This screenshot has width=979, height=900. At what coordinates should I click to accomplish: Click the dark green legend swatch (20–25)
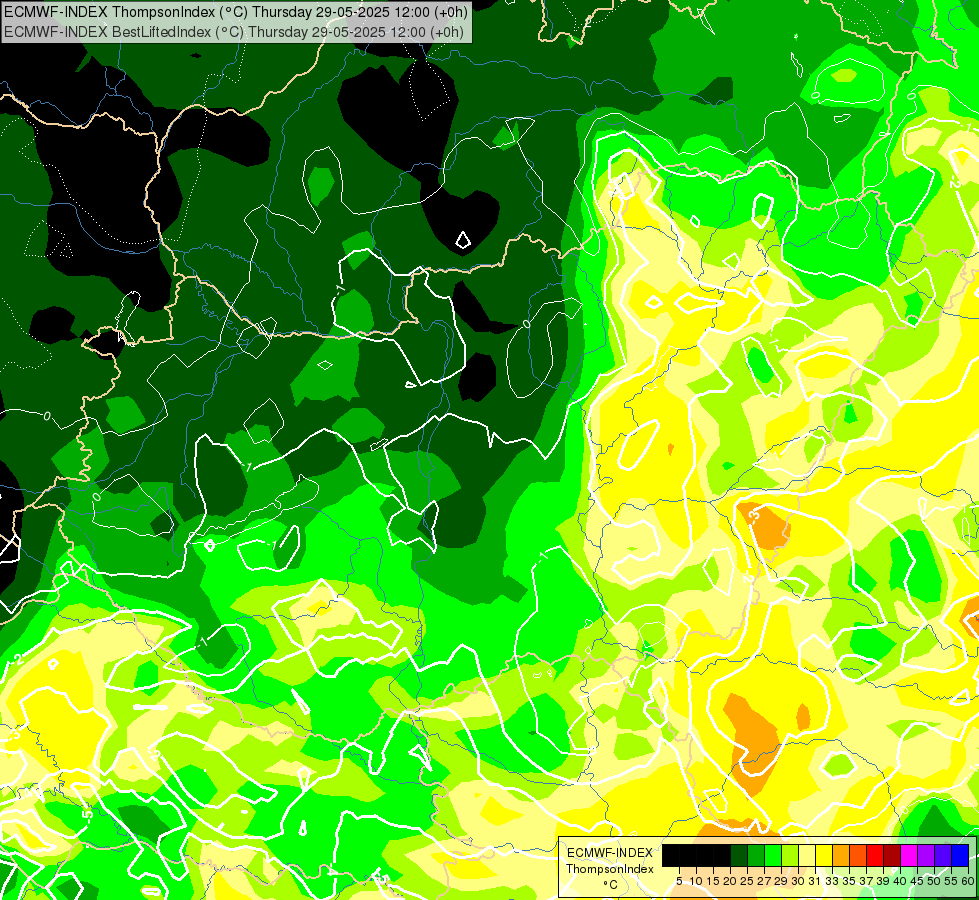[739, 855]
